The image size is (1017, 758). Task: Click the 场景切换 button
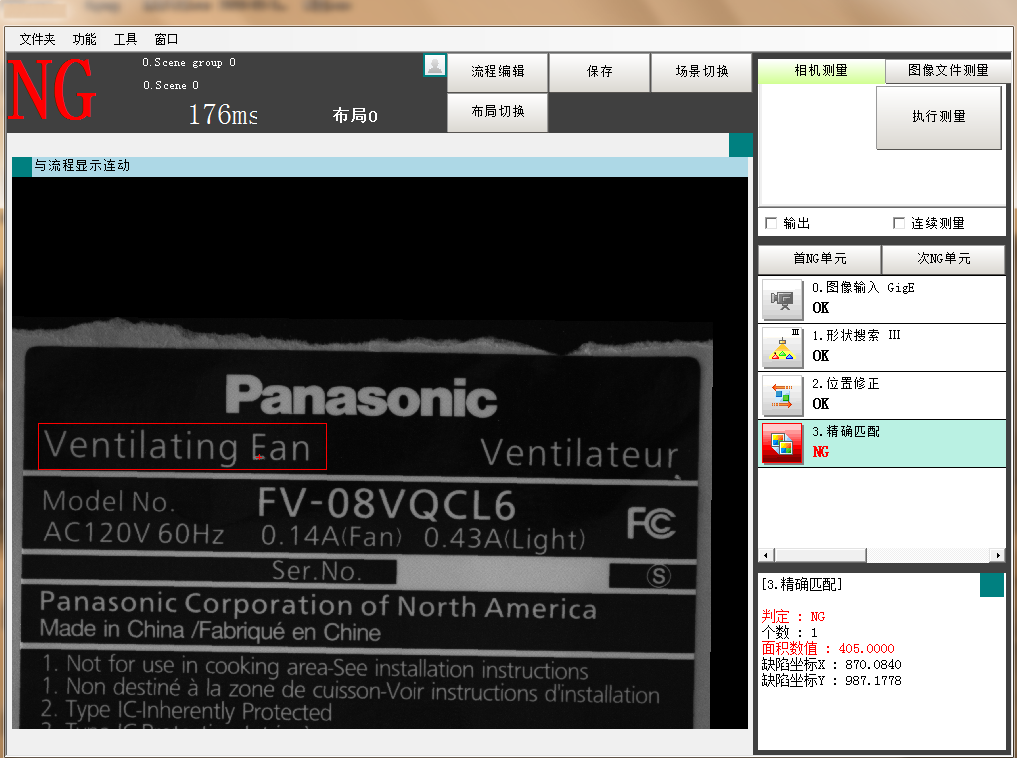click(x=701, y=72)
